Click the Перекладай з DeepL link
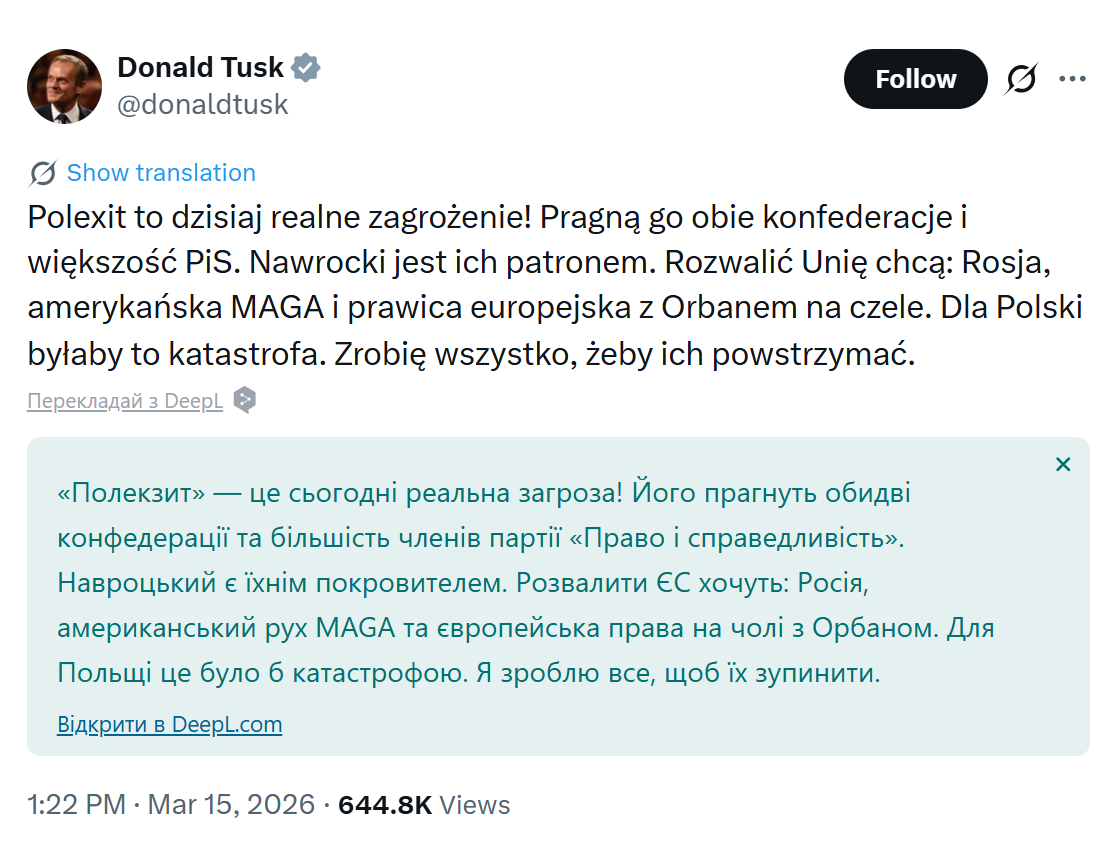Viewport: 1105px width, 850px height. (x=124, y=399)
